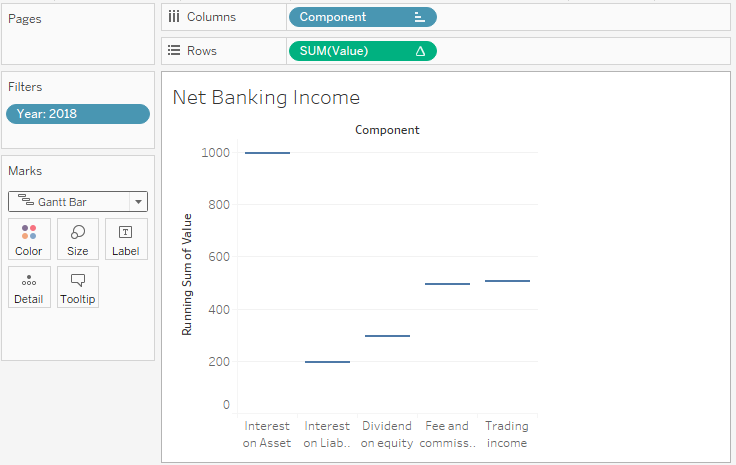Select the Gantt Bar mark type box
The width and height of the screenshot is (736, 465).
(x=78, y=202)
